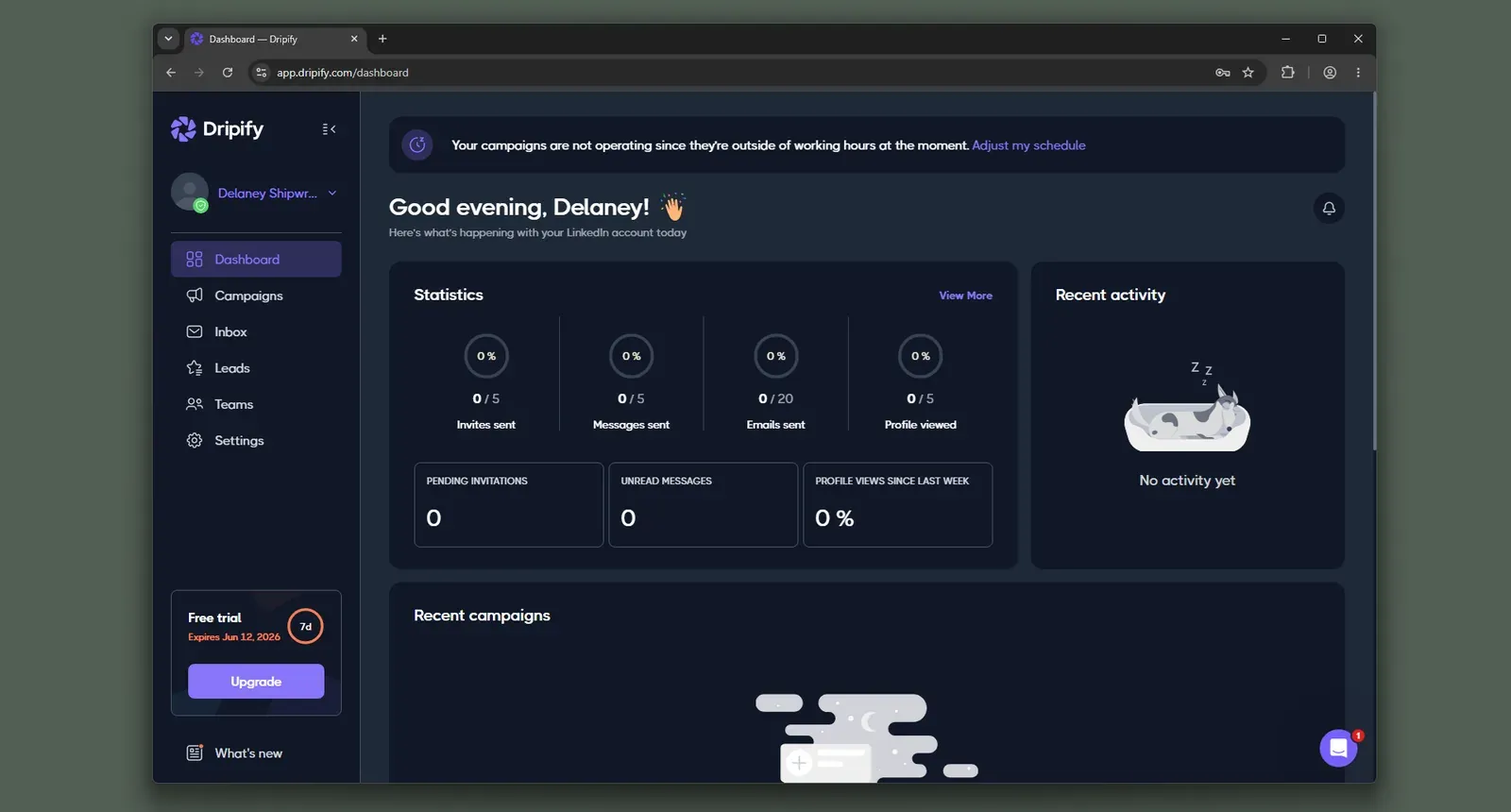This screenshot has height=812, width=1511.
Task: Click 'Expires Jun 12, 2026' text
Action: tap(234, 637)
